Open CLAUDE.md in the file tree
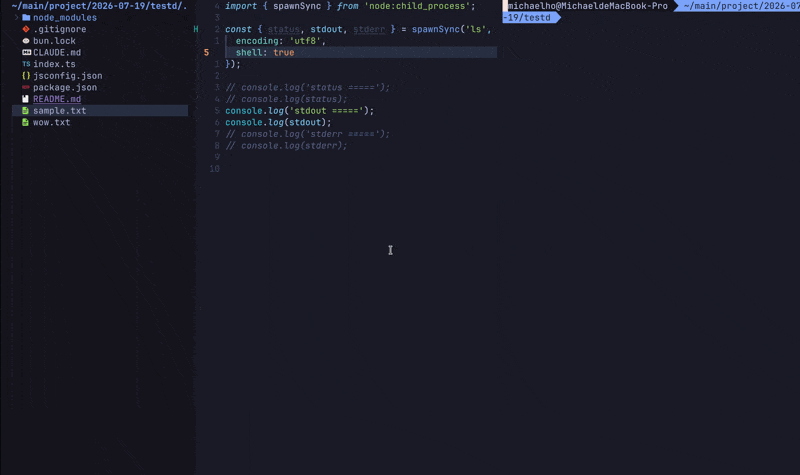 pos(57,53)
